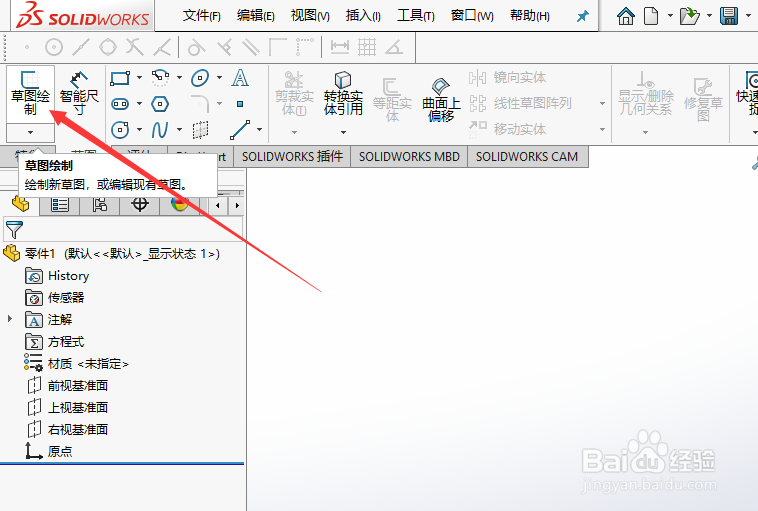Open the DimXpertManager tab
Viewport: 758px width, 511px height.
click(x=140, y=205)
